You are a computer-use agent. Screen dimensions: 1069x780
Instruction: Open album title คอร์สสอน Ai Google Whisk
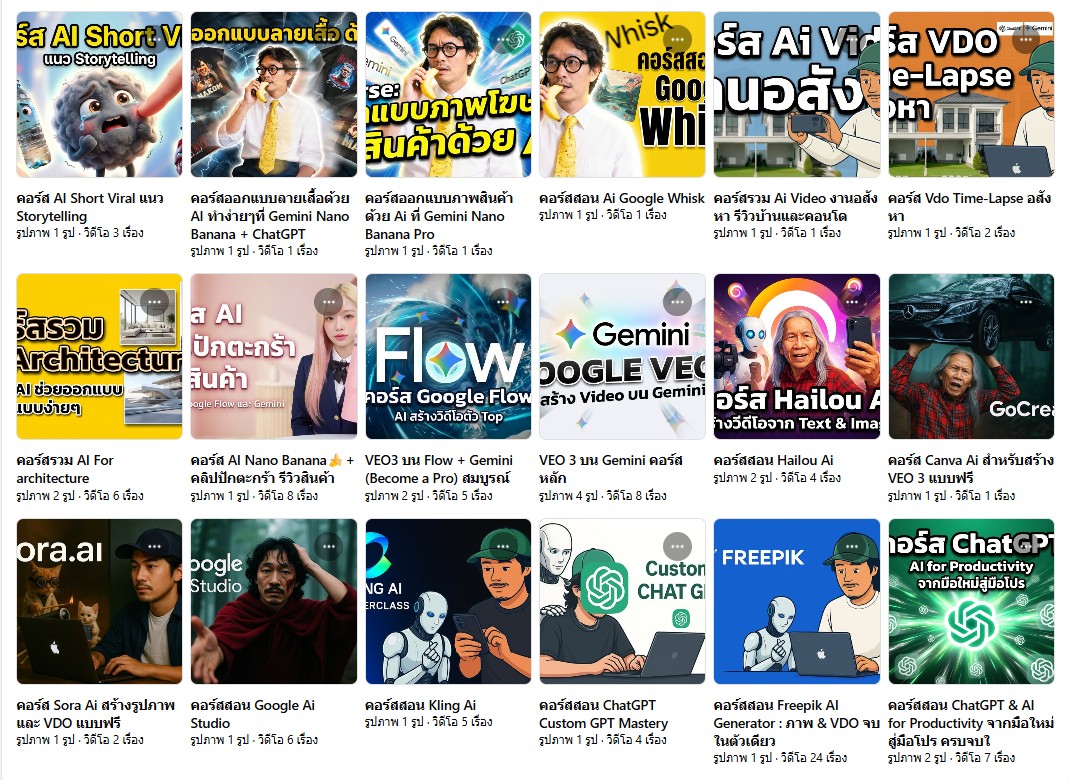point(622,198)
